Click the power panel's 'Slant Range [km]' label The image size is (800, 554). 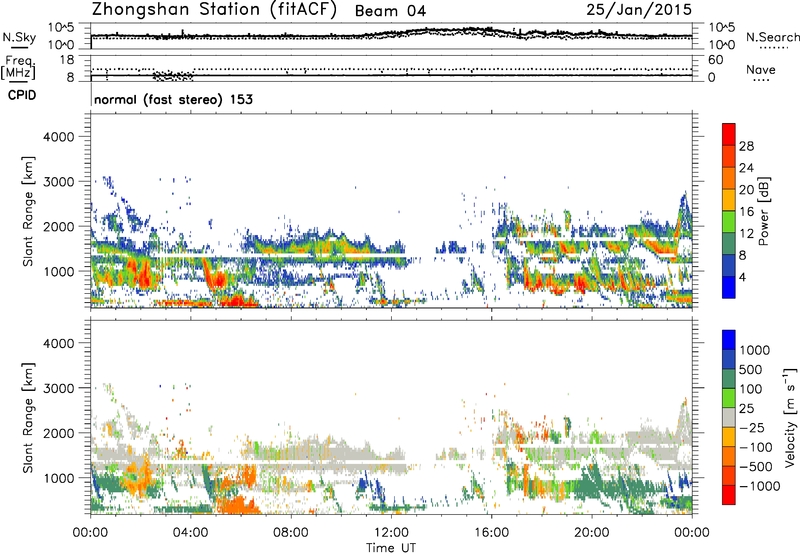coord(28,211)
